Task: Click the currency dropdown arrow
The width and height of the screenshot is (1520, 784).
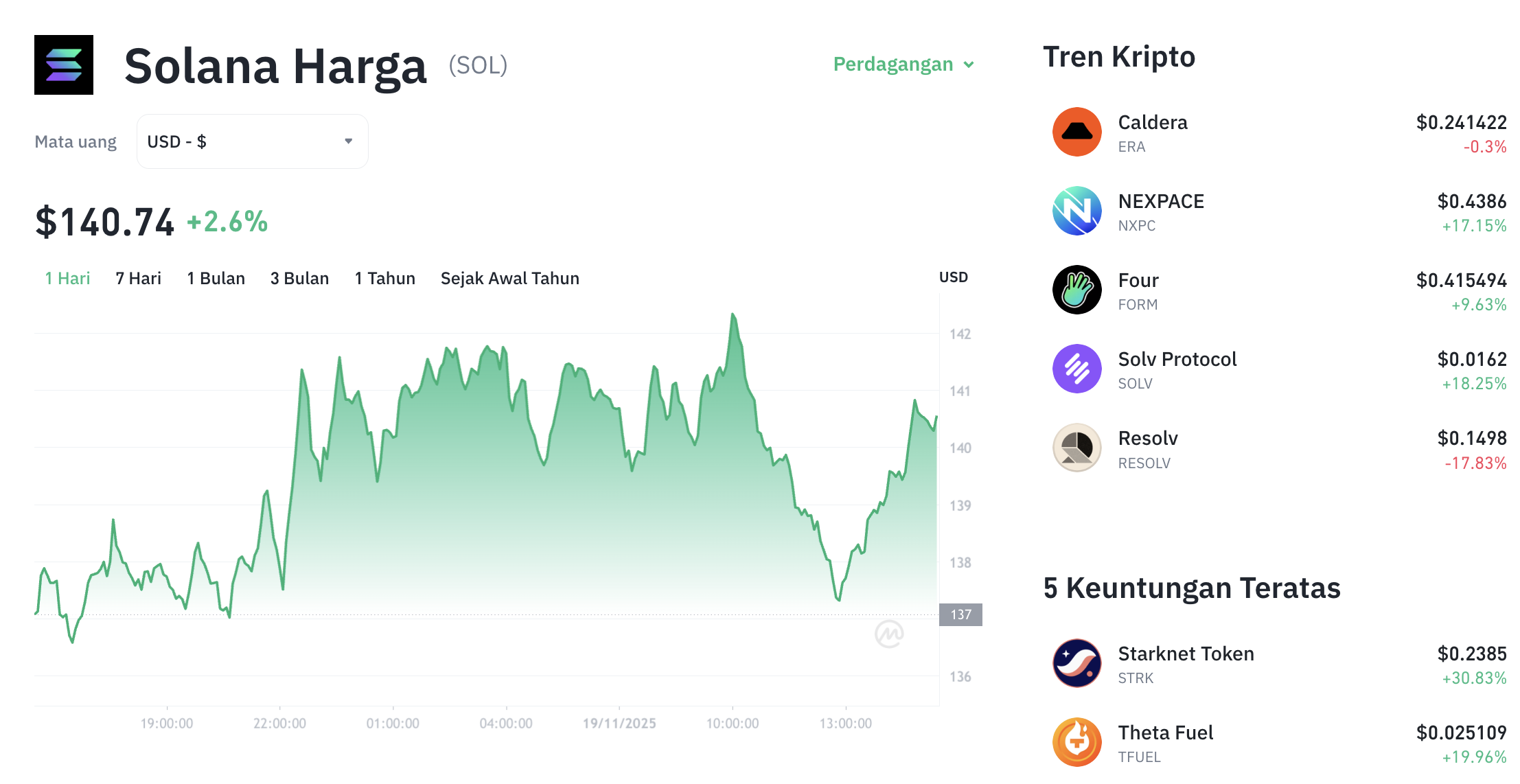Action: click(349, 141)
